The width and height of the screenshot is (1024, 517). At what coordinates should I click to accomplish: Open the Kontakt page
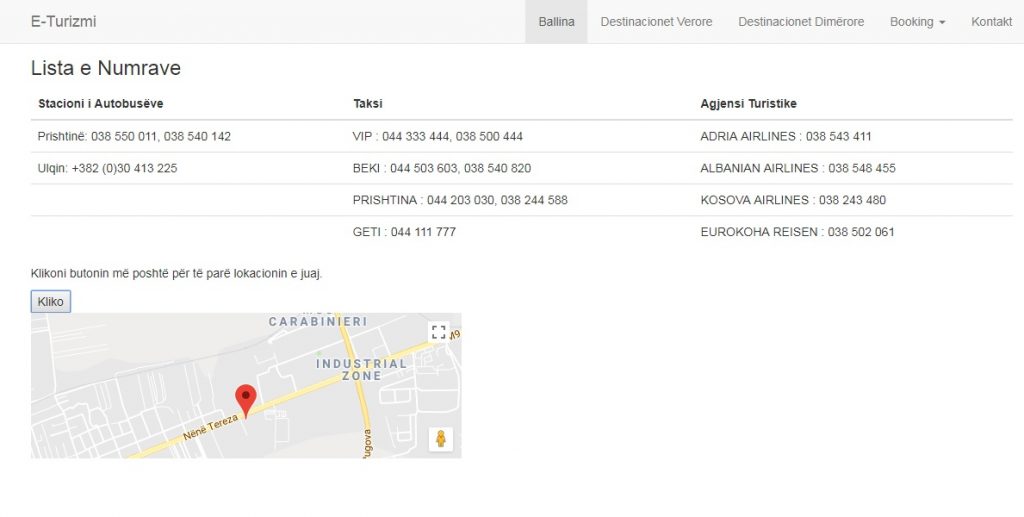point(991,22)
